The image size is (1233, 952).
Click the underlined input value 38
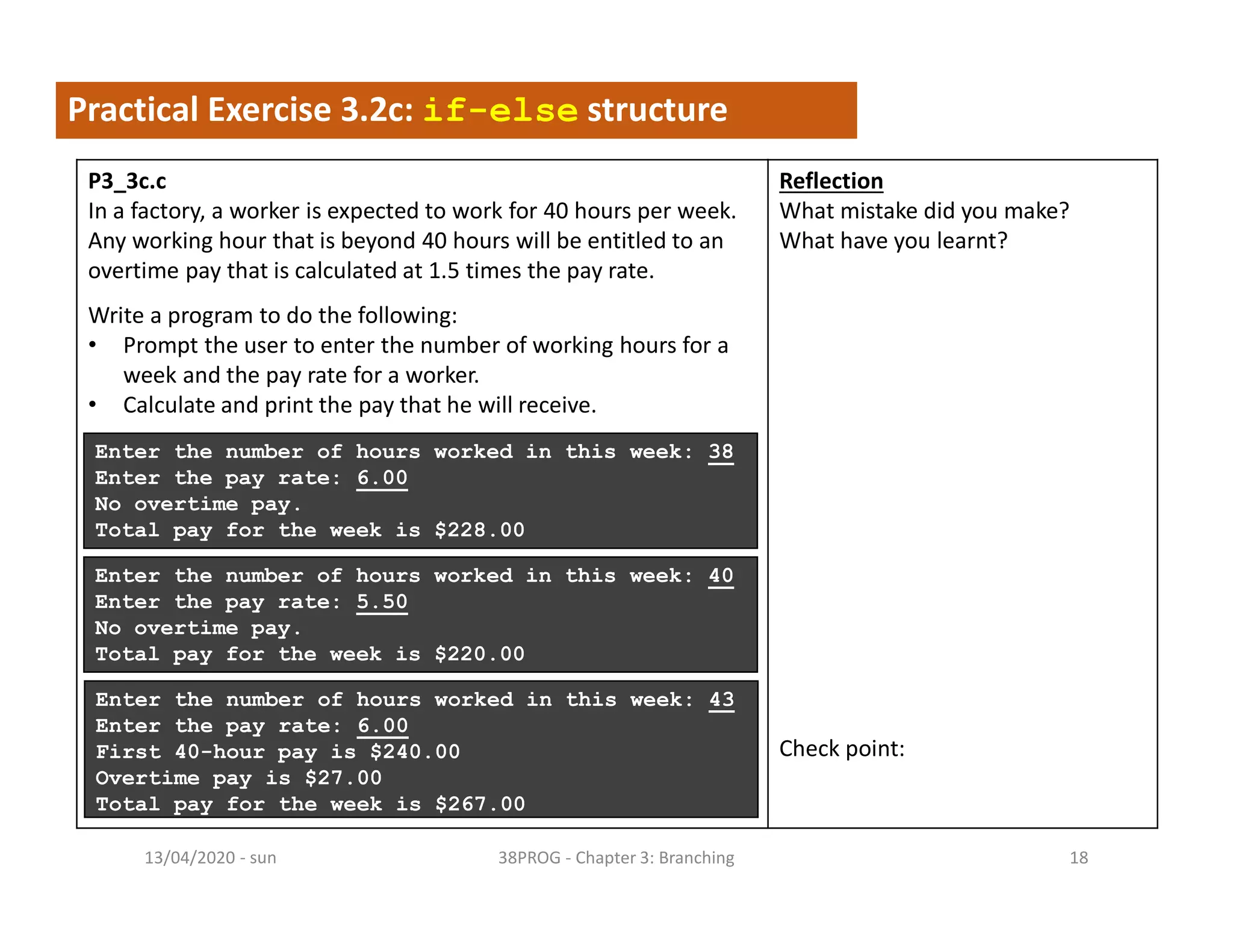(721, 452)
